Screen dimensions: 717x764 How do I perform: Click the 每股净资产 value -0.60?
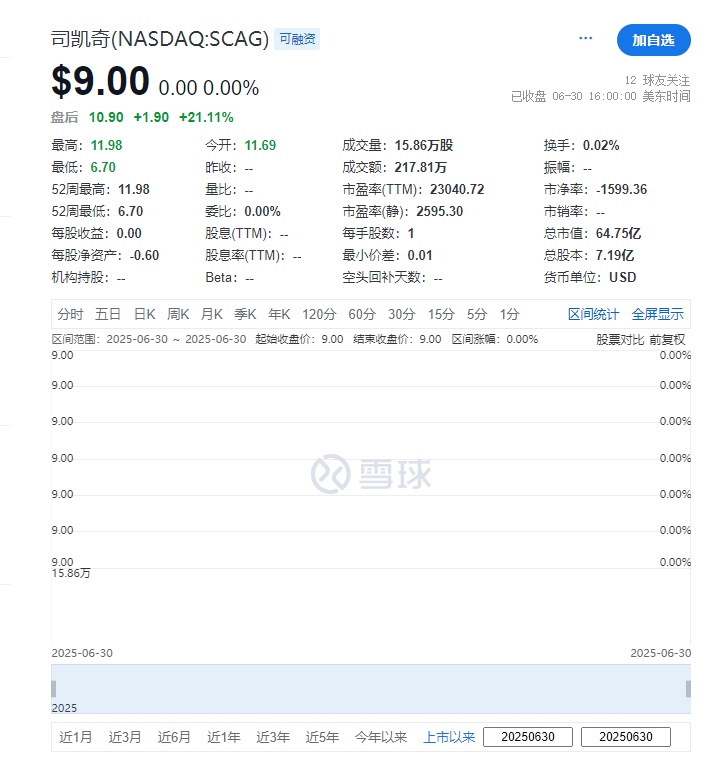pos(144,255)
